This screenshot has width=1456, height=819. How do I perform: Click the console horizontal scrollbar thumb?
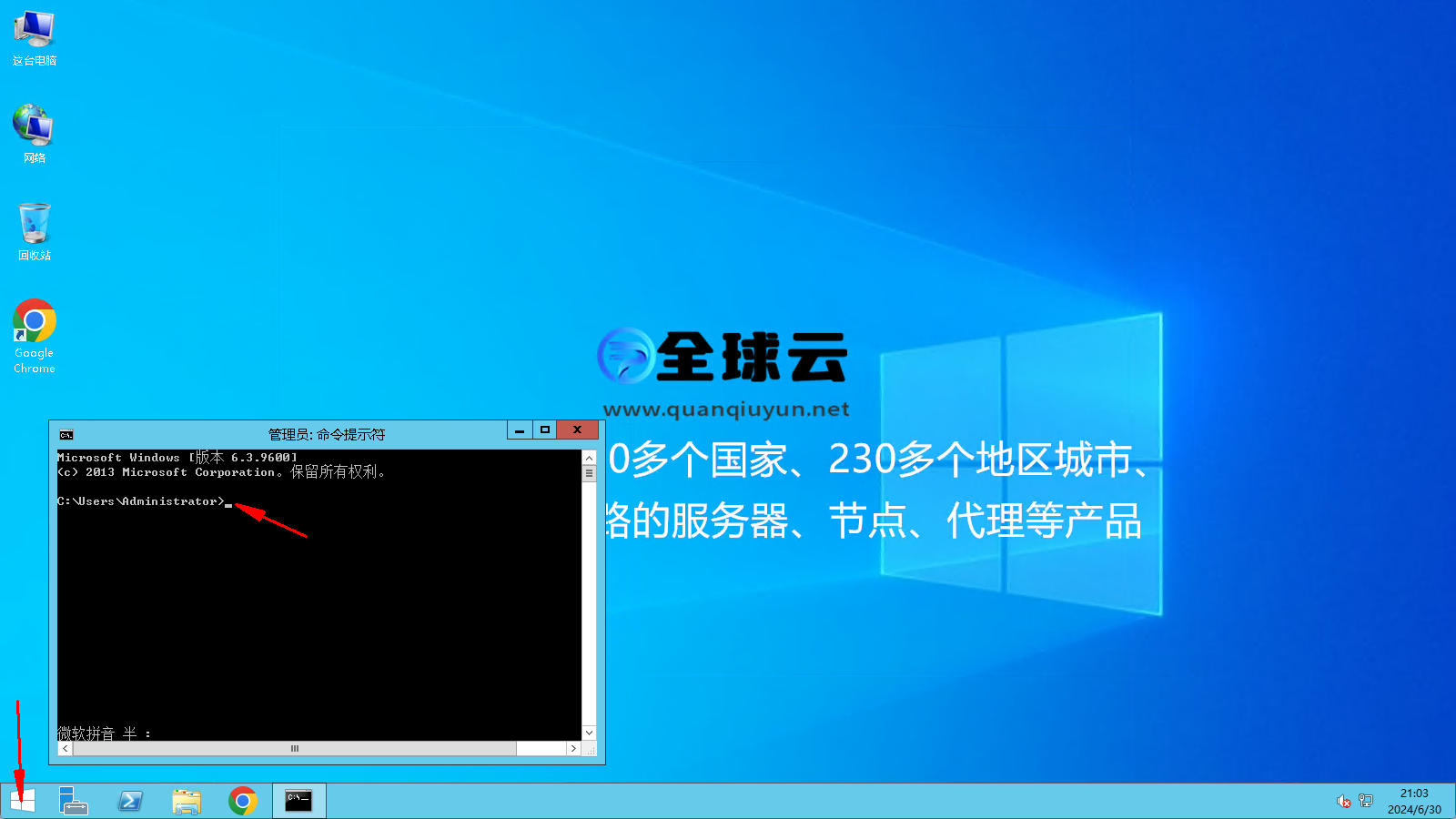[294, 748]
